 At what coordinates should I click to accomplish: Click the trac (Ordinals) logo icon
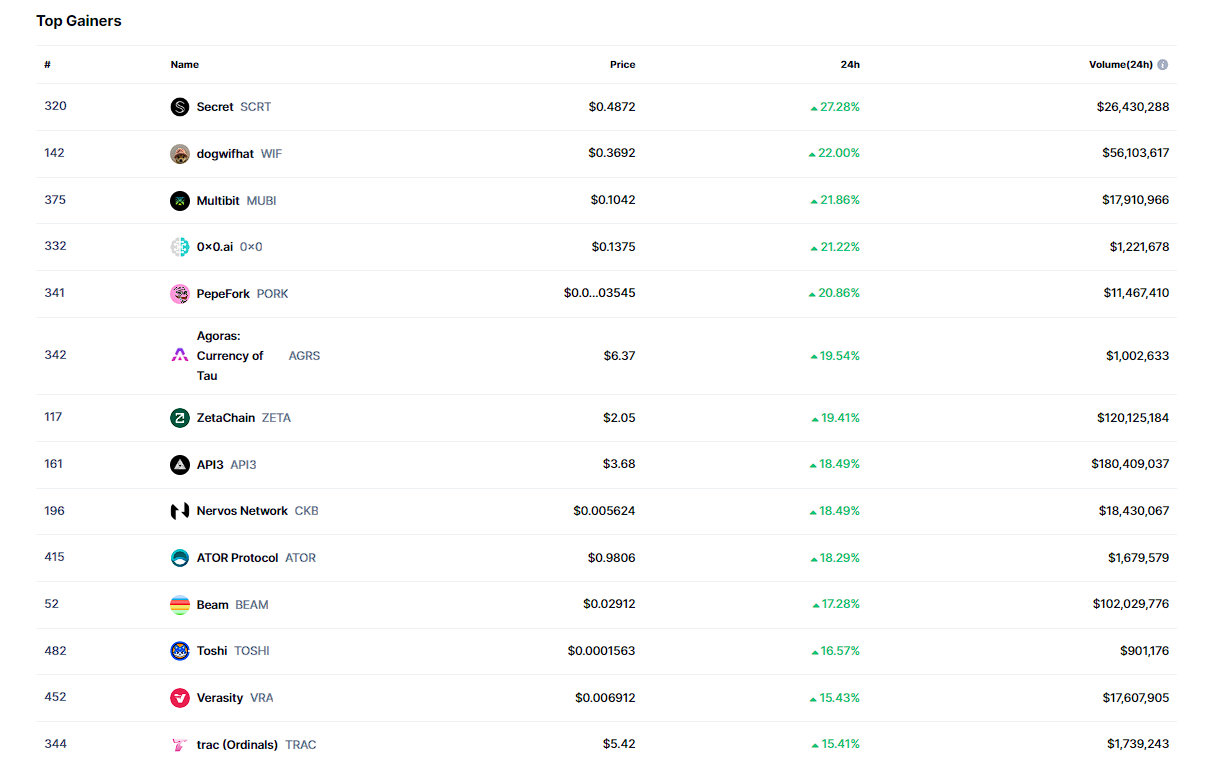180,745
